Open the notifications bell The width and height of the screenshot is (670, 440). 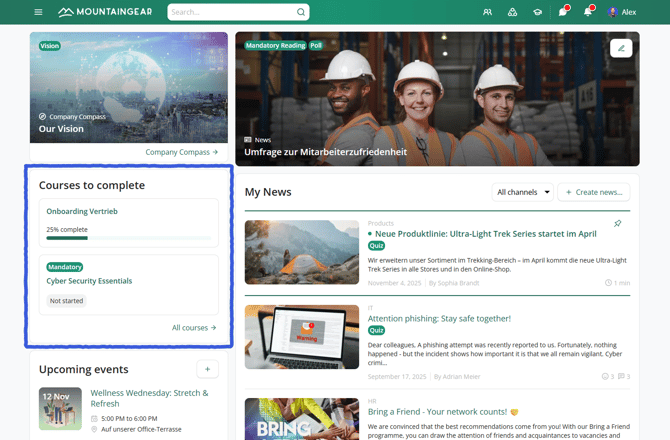click(x=587, y=12)
